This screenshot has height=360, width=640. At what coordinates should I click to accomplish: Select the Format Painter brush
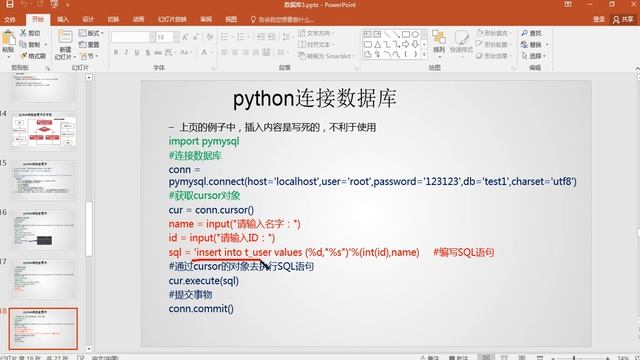point(23,56)
